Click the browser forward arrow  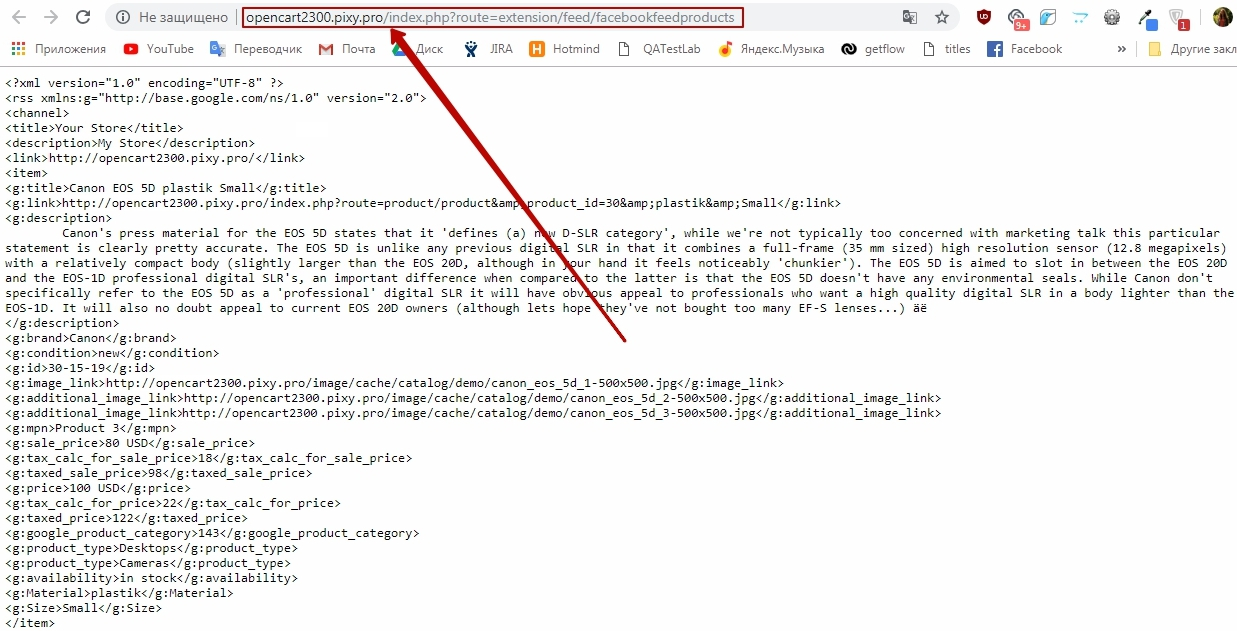51,17
